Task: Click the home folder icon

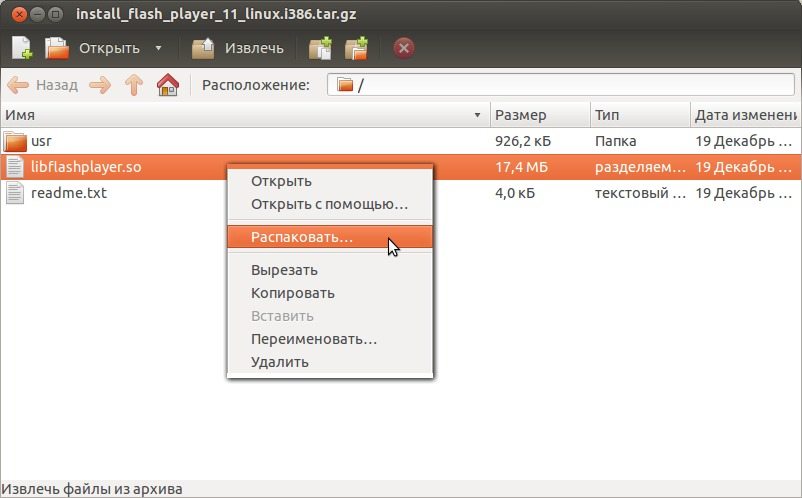Action: coord(168,85)
